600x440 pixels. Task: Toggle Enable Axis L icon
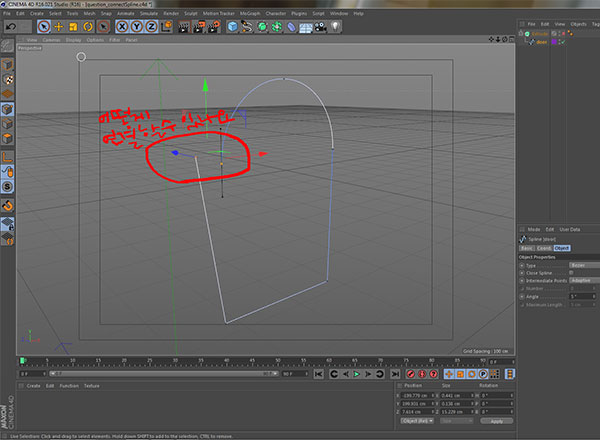[8, 157]
